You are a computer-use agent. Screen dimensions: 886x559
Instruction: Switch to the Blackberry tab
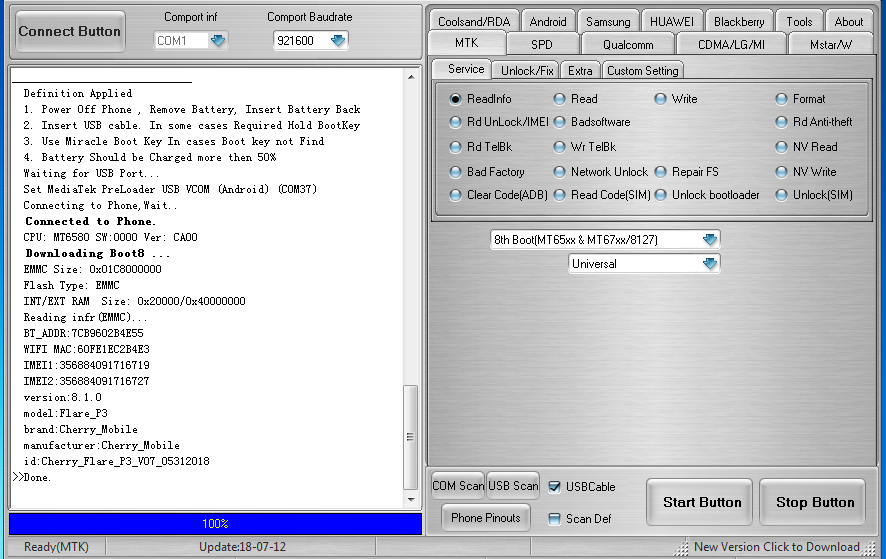[x=739, y=21]
